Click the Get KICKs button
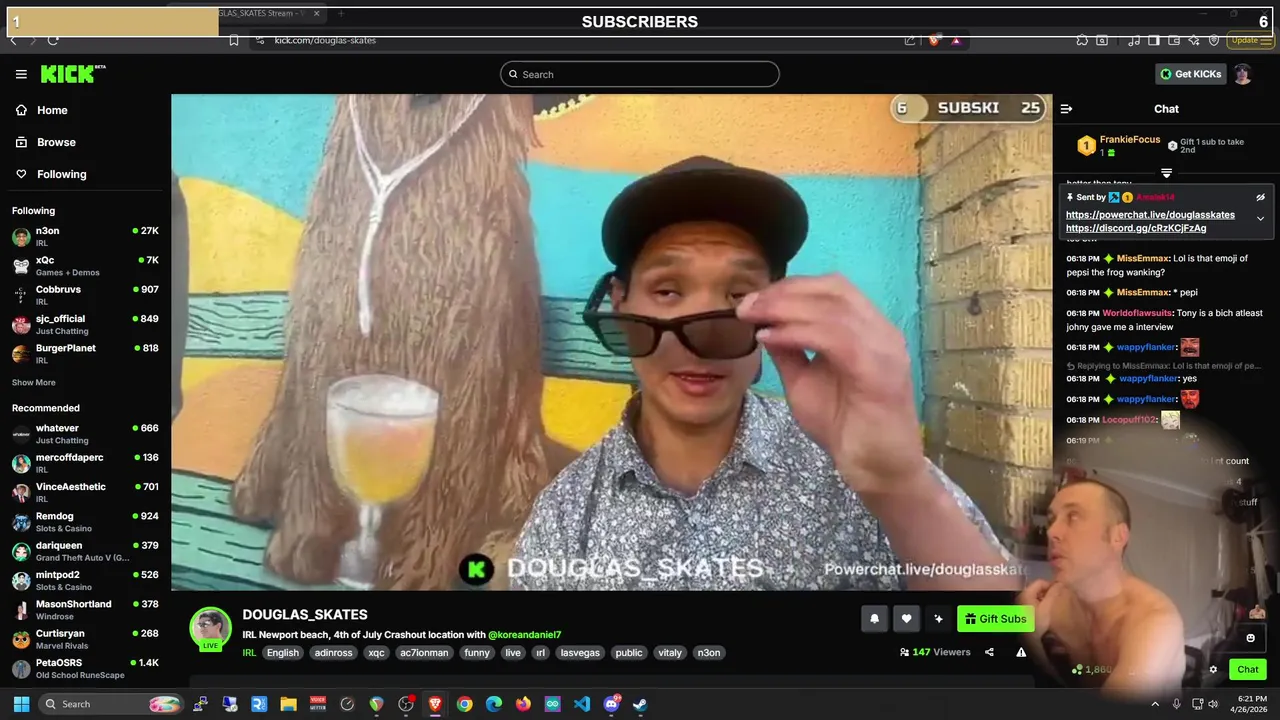1280x720 pixels. pos(1190,74)
